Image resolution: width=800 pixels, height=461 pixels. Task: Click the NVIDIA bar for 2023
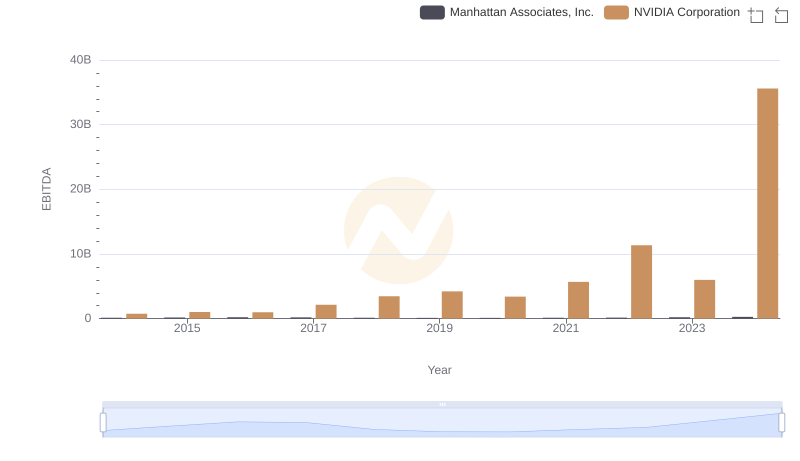tap(704, 299)
